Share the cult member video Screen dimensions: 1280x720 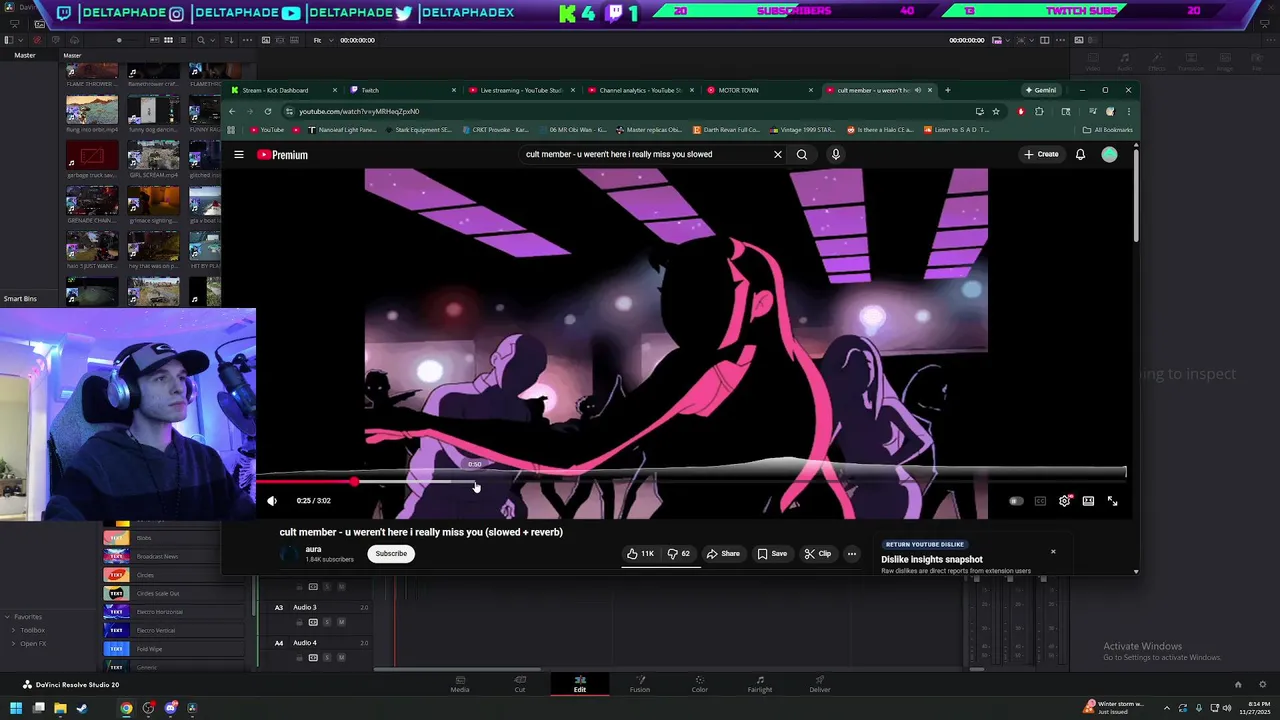(x=723, y=553)
